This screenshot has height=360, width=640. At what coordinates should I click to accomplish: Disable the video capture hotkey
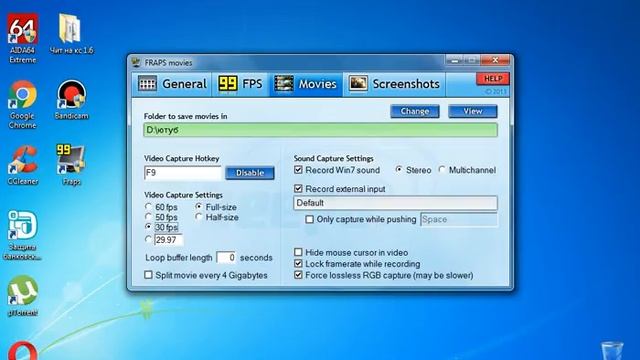[x=250, y=173]
